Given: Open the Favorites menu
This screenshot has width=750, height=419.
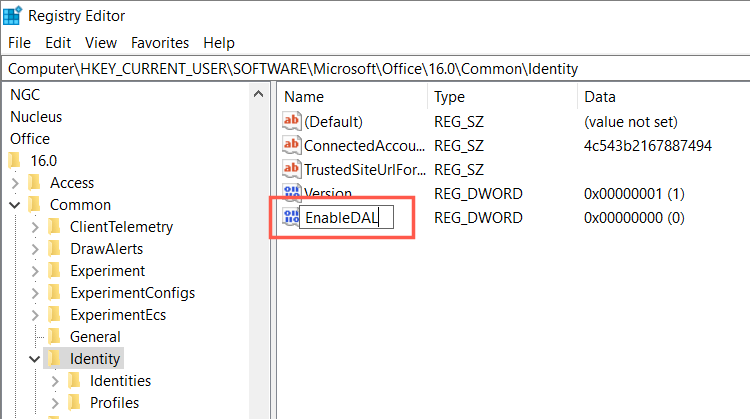Looking at the screenshot, I should [160, 43].
